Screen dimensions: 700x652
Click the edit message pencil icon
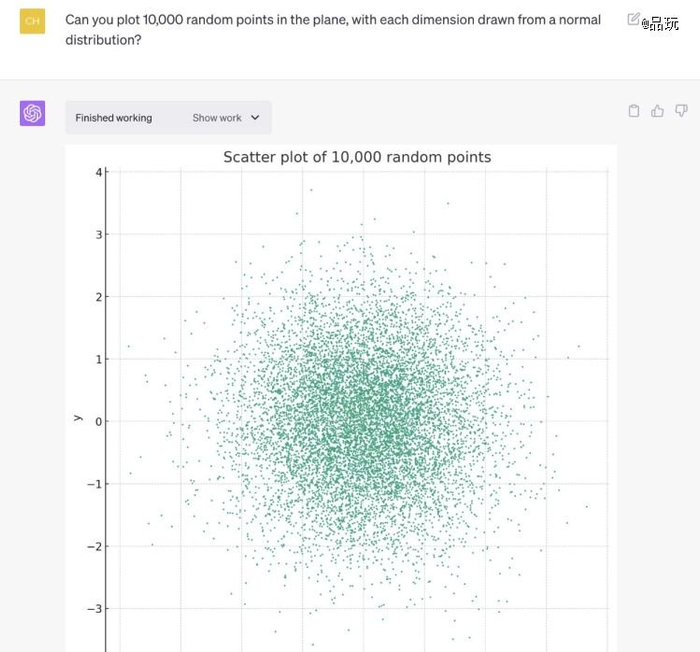point(633,19)
